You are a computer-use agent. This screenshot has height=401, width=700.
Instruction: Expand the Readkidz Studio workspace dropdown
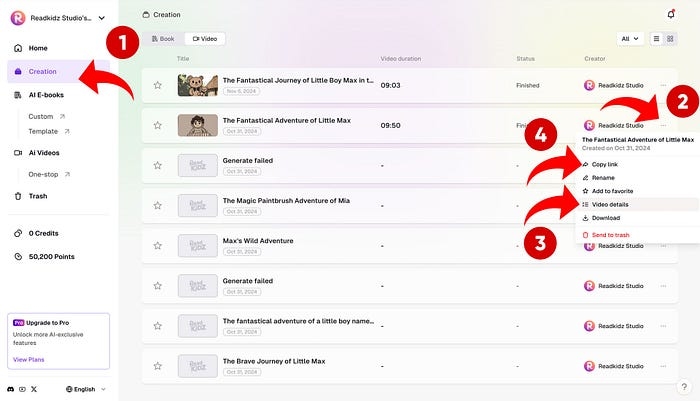[x=101, y=17]
